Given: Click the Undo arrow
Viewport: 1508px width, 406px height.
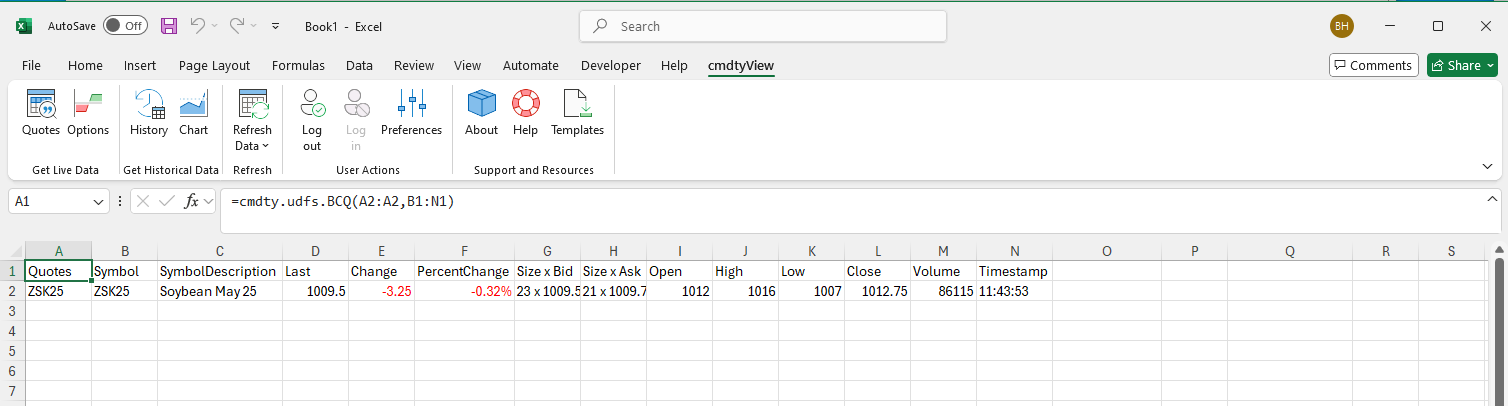Looking at the screenshot, I should [197, 26].
